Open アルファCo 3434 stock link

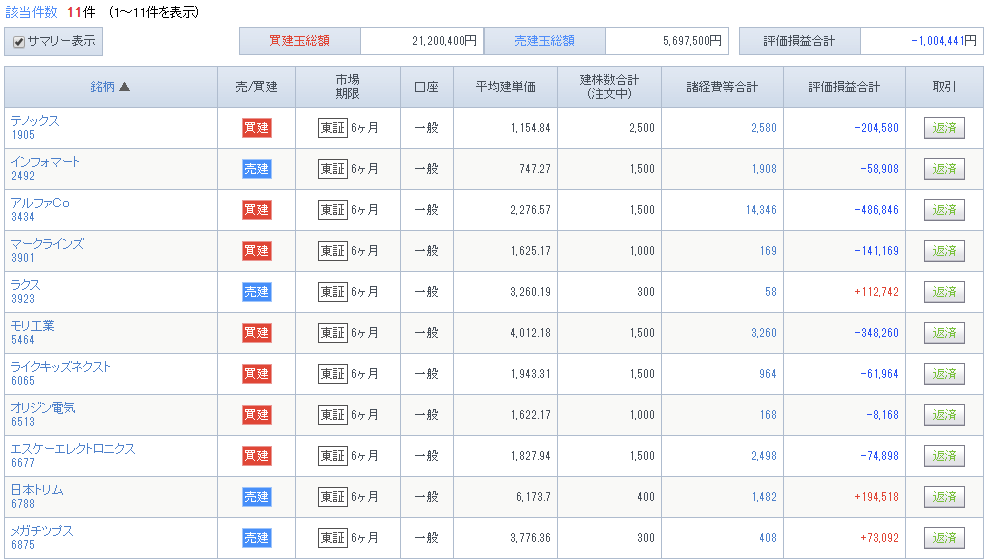tap(40, 209)
